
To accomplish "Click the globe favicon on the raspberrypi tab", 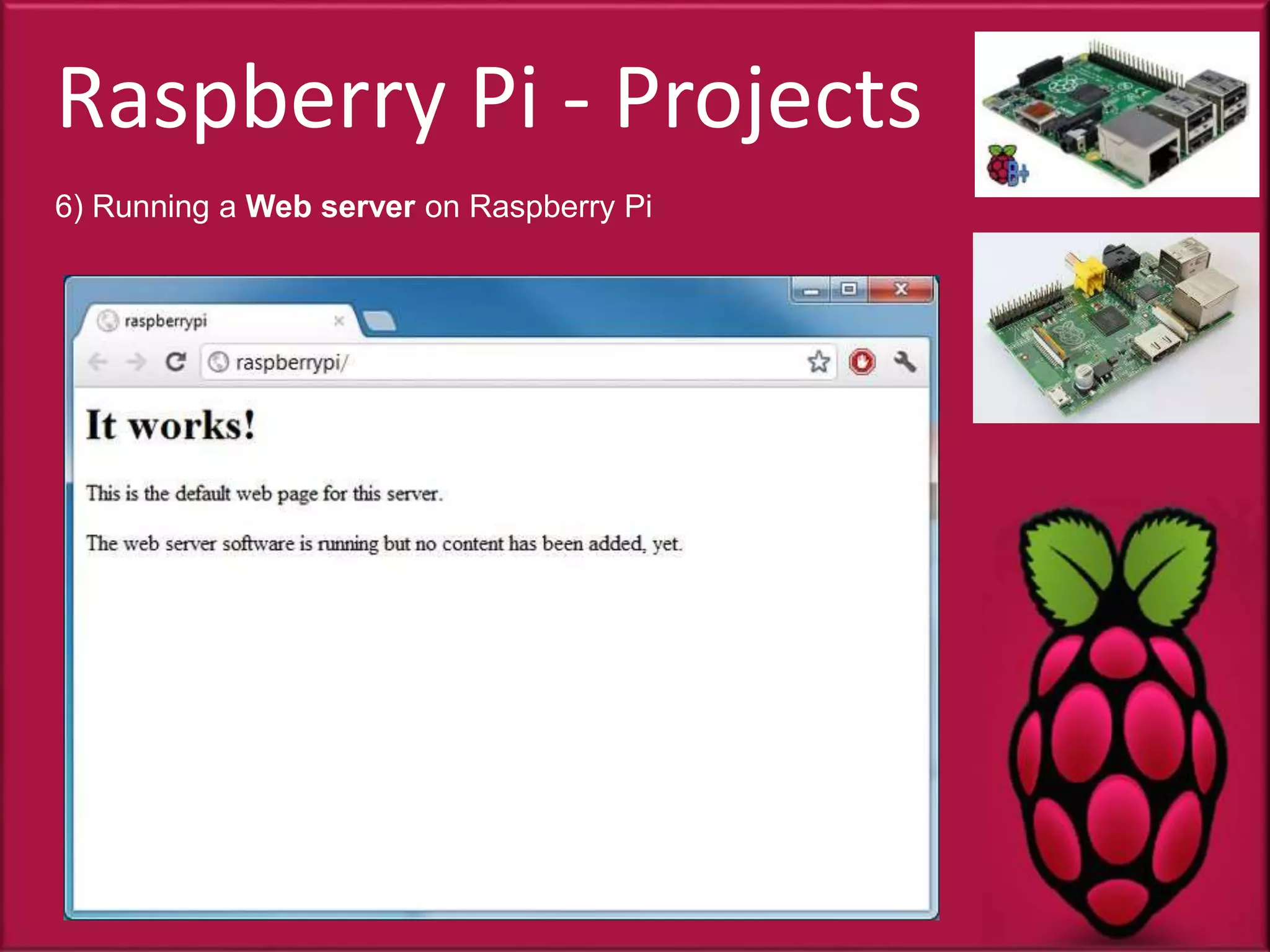I will click(x=108, y=321).
